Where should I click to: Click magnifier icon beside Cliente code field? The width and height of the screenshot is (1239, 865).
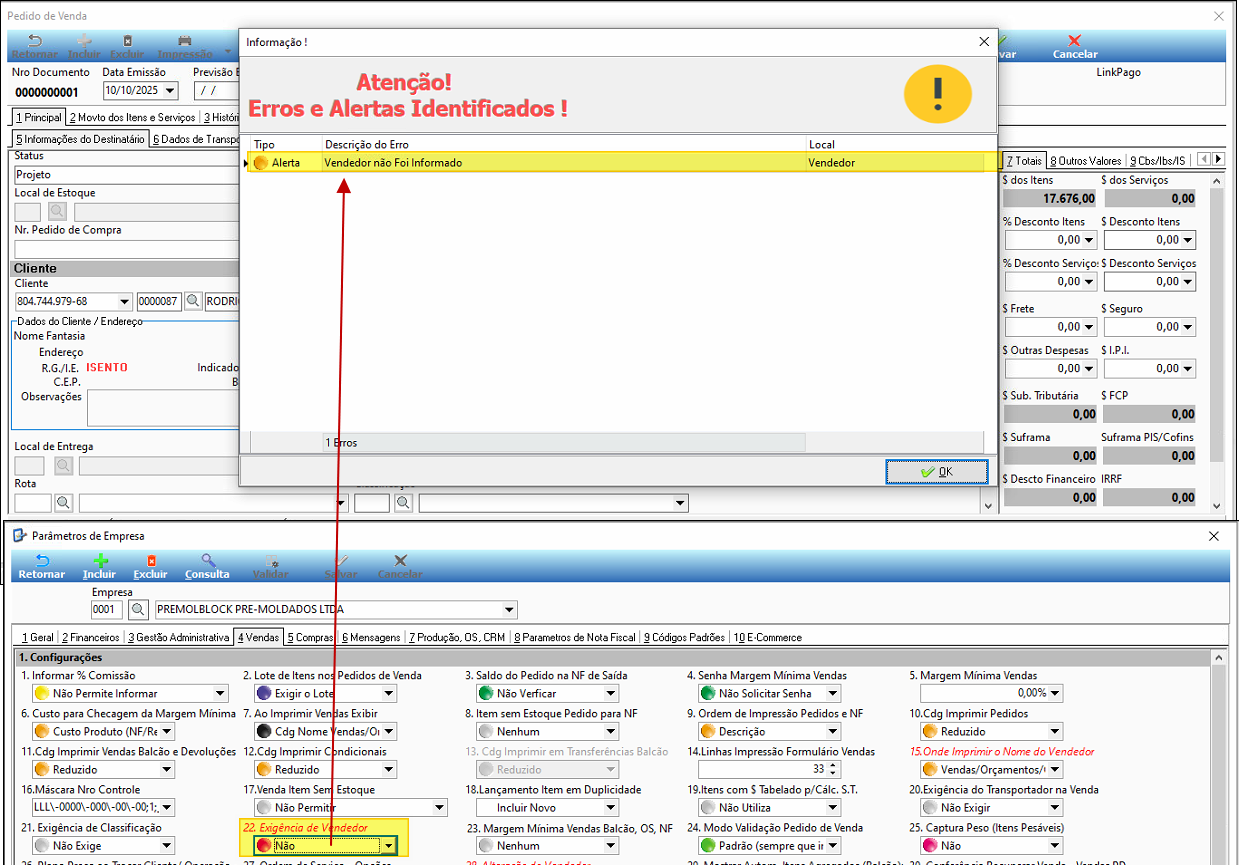point(192,302)
